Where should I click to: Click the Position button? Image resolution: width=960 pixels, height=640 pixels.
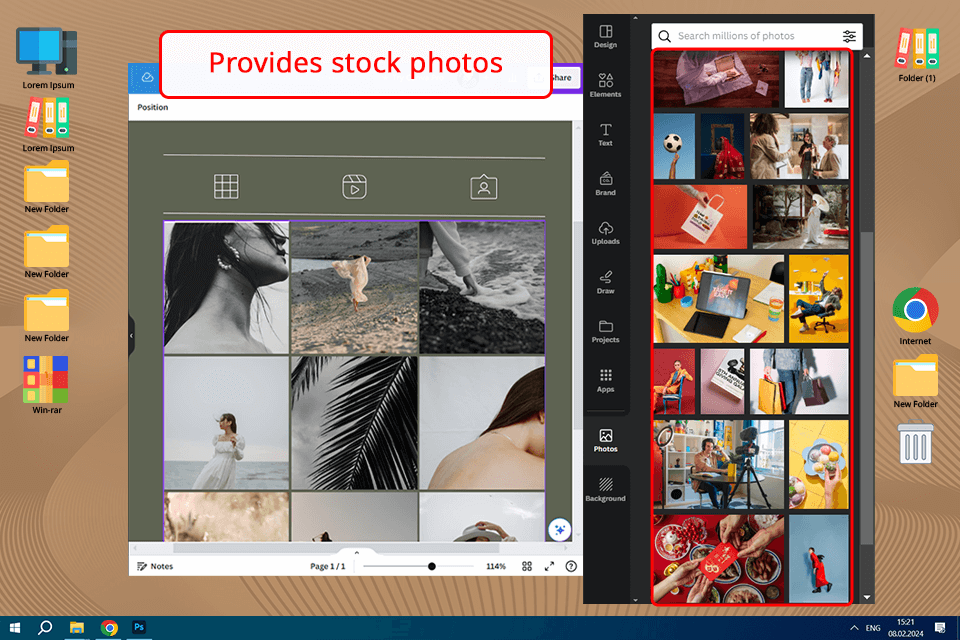[152, 107]
